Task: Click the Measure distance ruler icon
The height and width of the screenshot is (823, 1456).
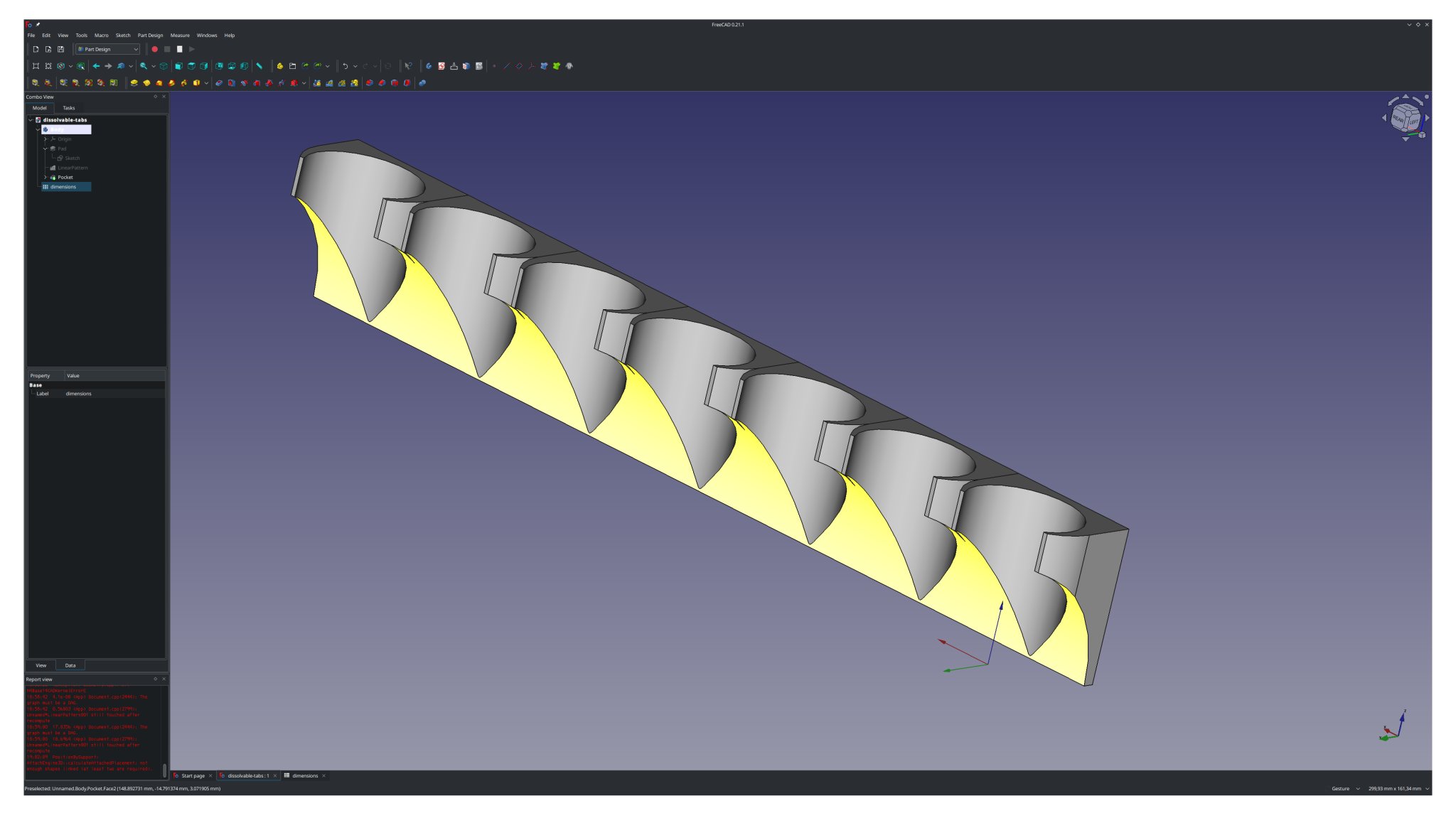Action: pos(259,66)
